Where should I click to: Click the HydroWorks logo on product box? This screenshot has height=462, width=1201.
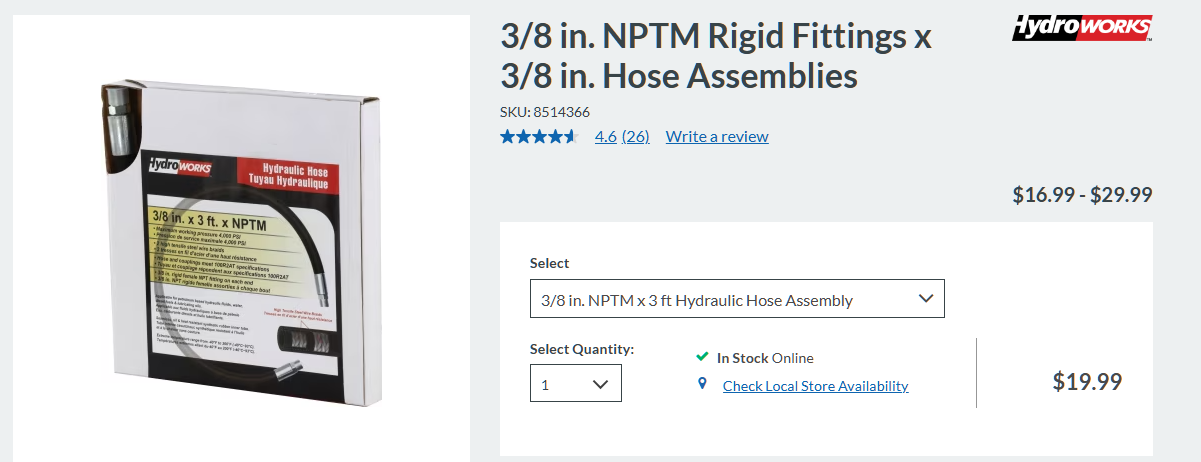pos(180,166)
